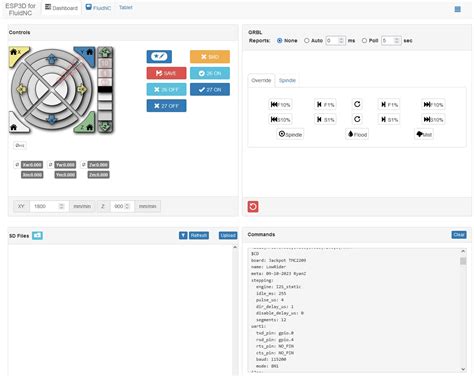Zero the Zw work coordinate
The width and height of the screenshot is (474, 376).
tap(84, 165)
